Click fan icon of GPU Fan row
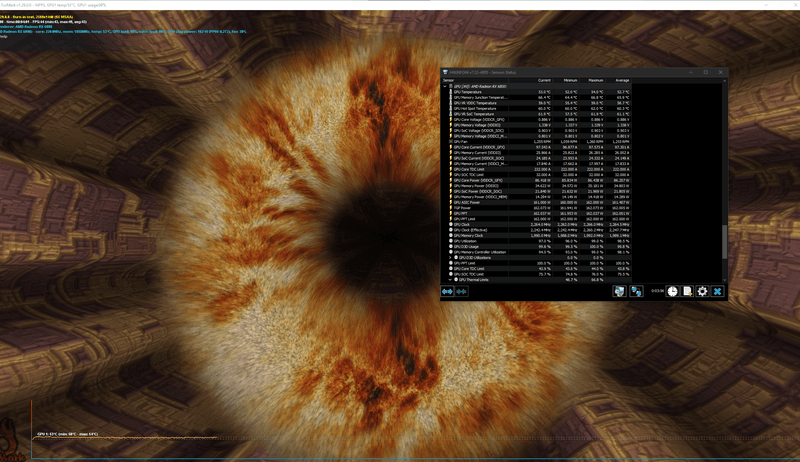The image size is (800, 462). click(451, 141)
